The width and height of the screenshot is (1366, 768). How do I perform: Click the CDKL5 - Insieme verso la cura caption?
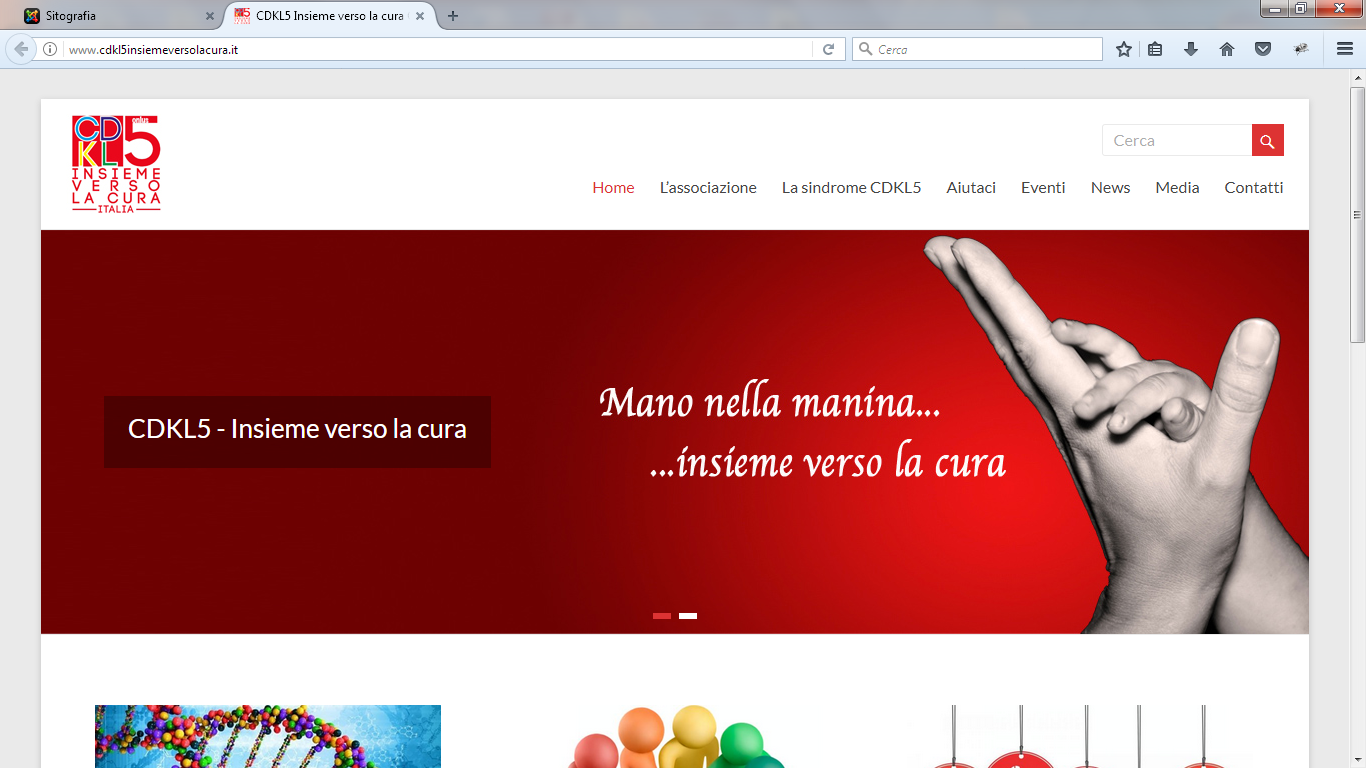click(x=297, y=431)
